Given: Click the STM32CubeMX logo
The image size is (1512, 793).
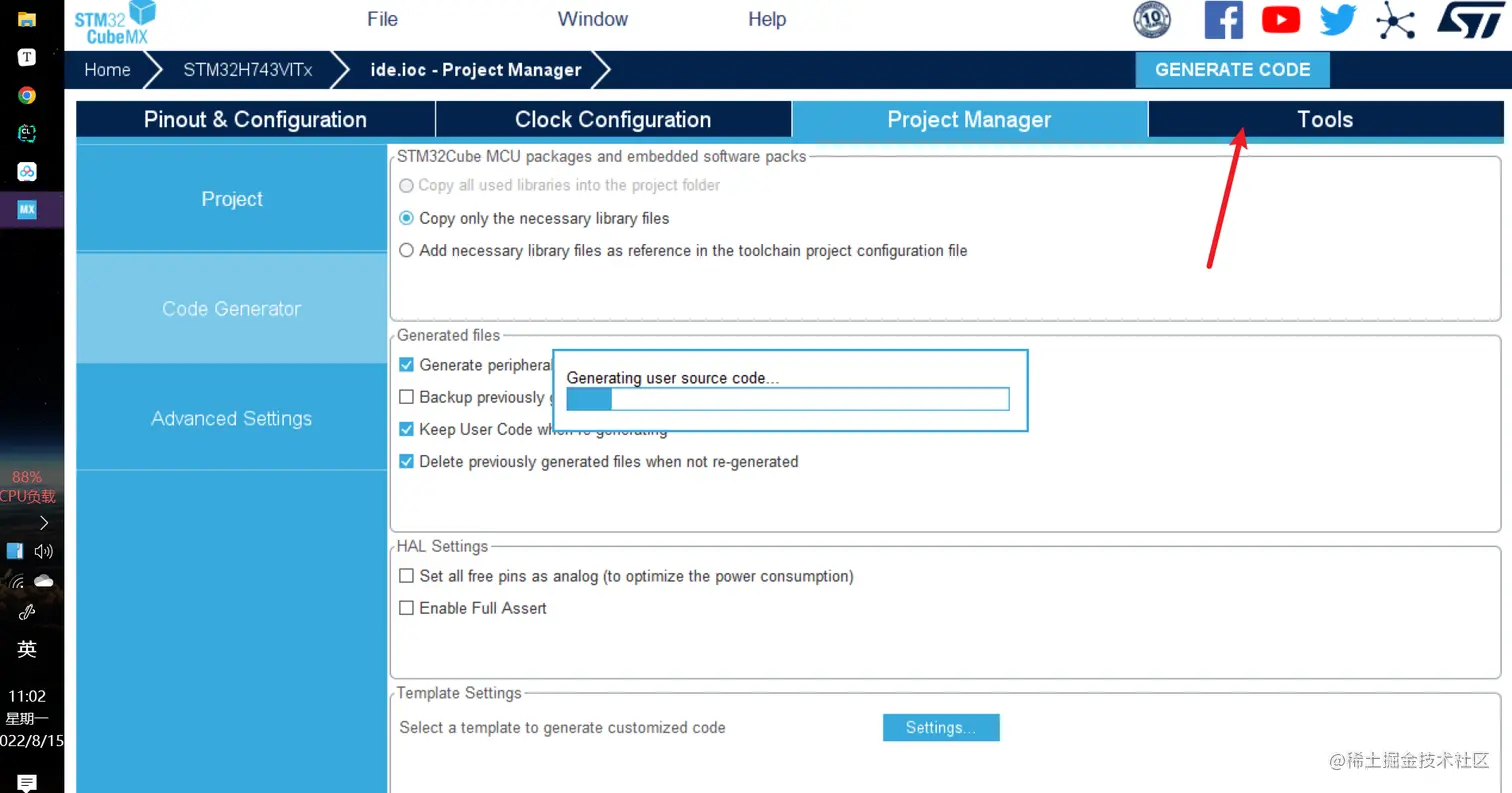Looking at the screenshot, I should pos(115,23).
